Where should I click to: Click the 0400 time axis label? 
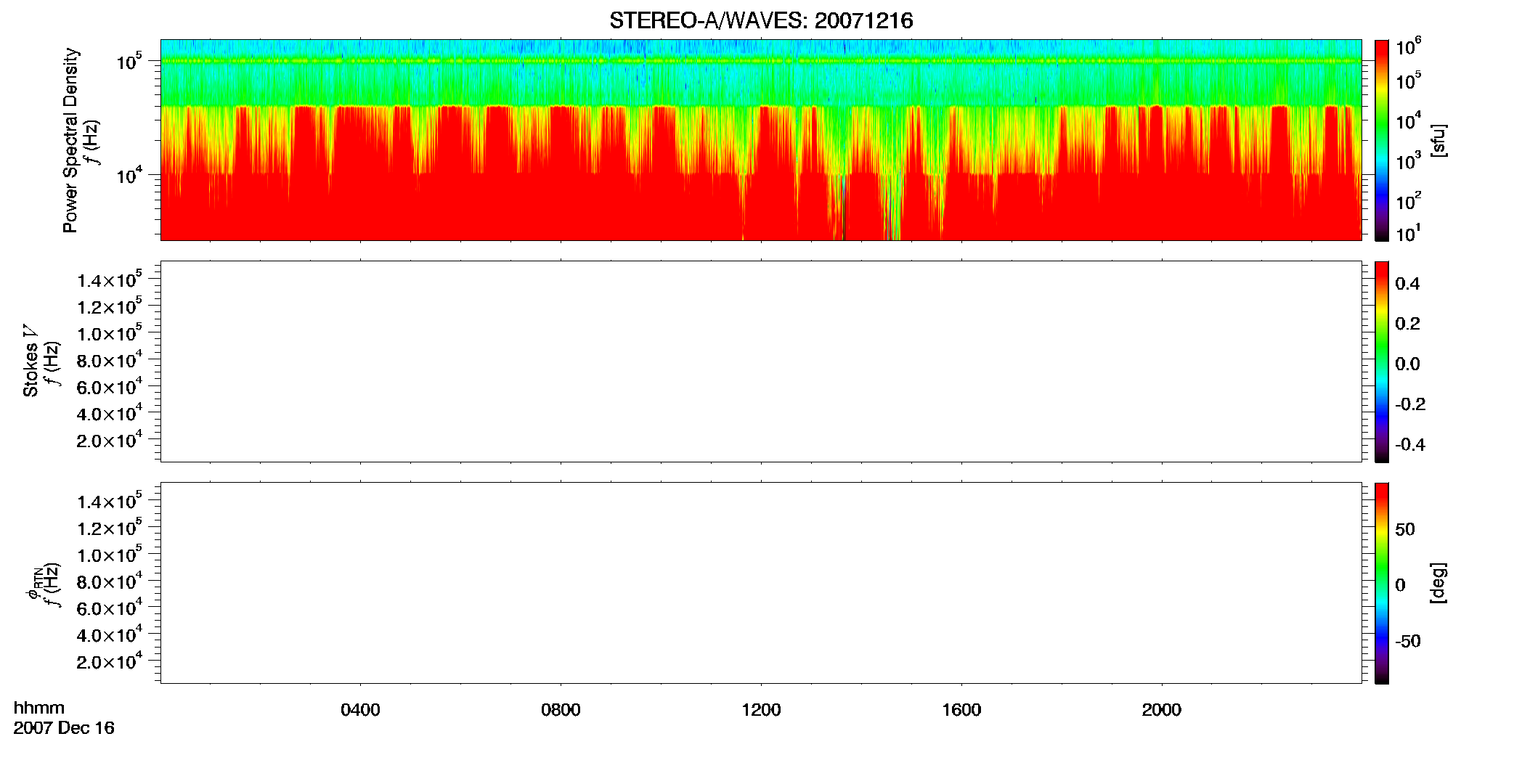pyautogui.click(x=360, y=710)
